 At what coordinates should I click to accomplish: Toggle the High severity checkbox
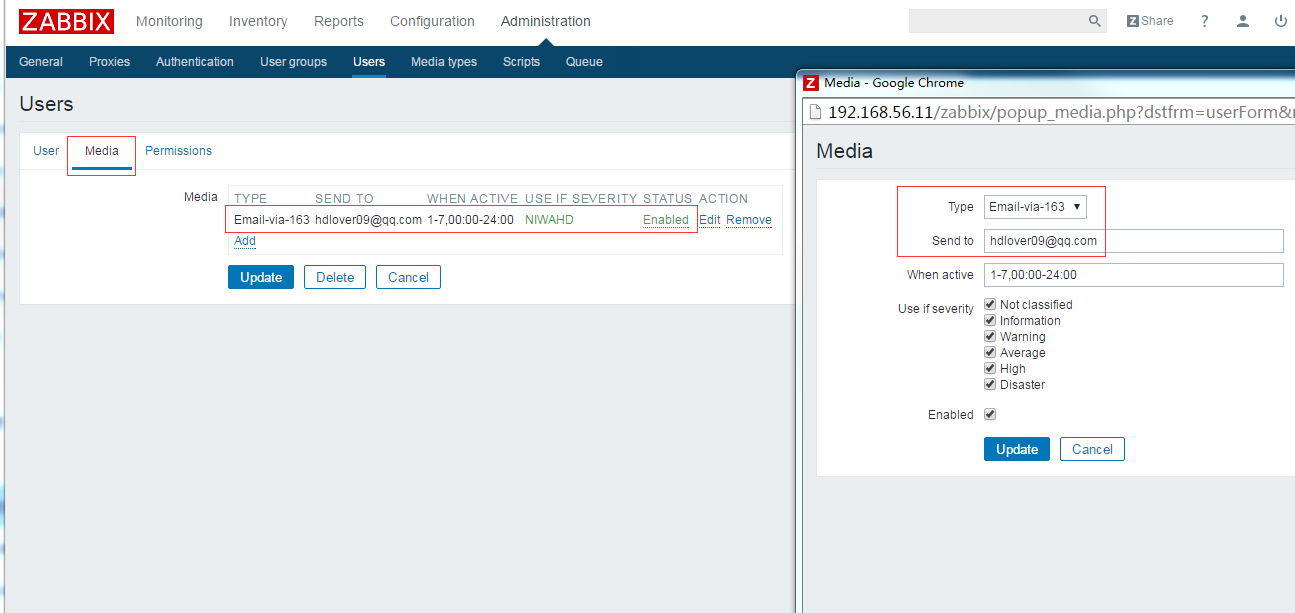(x=990, y=368)
